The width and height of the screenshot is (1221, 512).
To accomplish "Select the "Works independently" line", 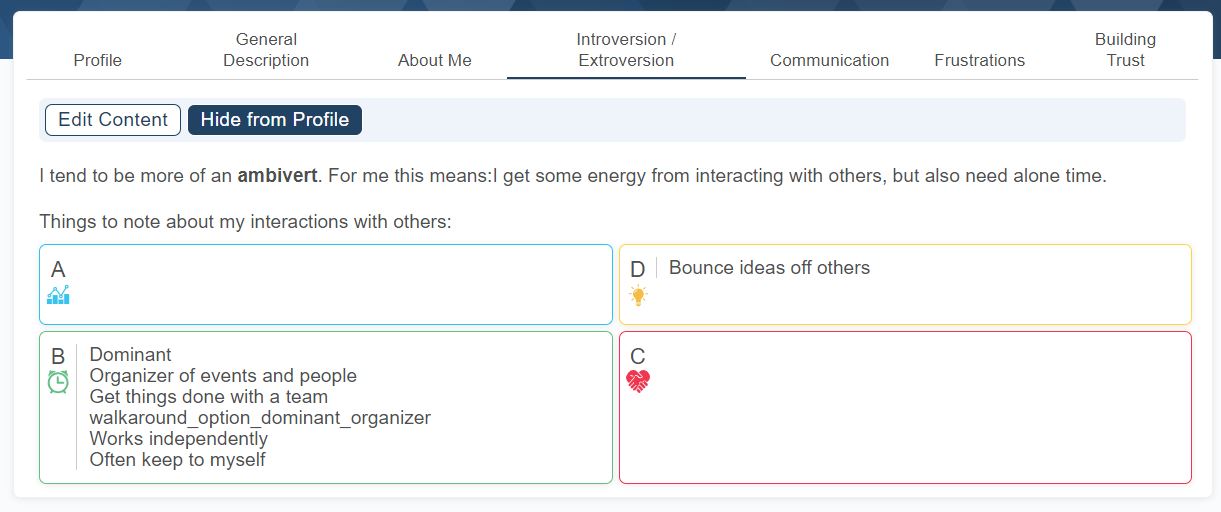I will 178,439.
